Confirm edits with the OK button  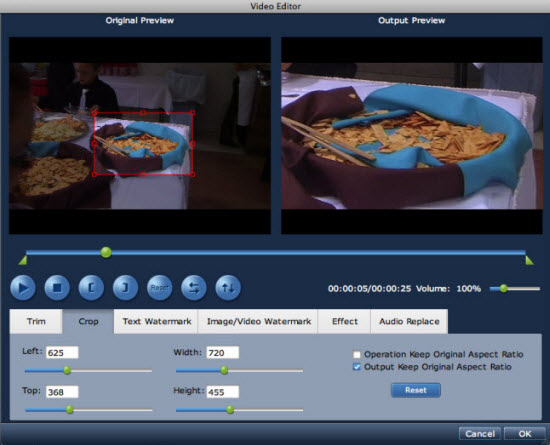(525, 434)
